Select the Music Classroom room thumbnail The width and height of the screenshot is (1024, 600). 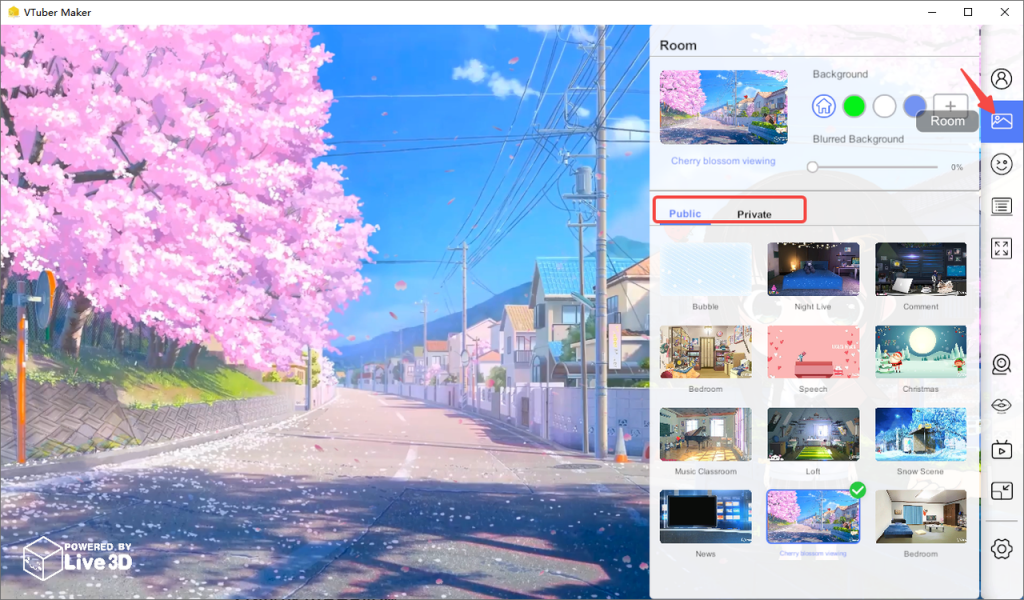[705, 434]
